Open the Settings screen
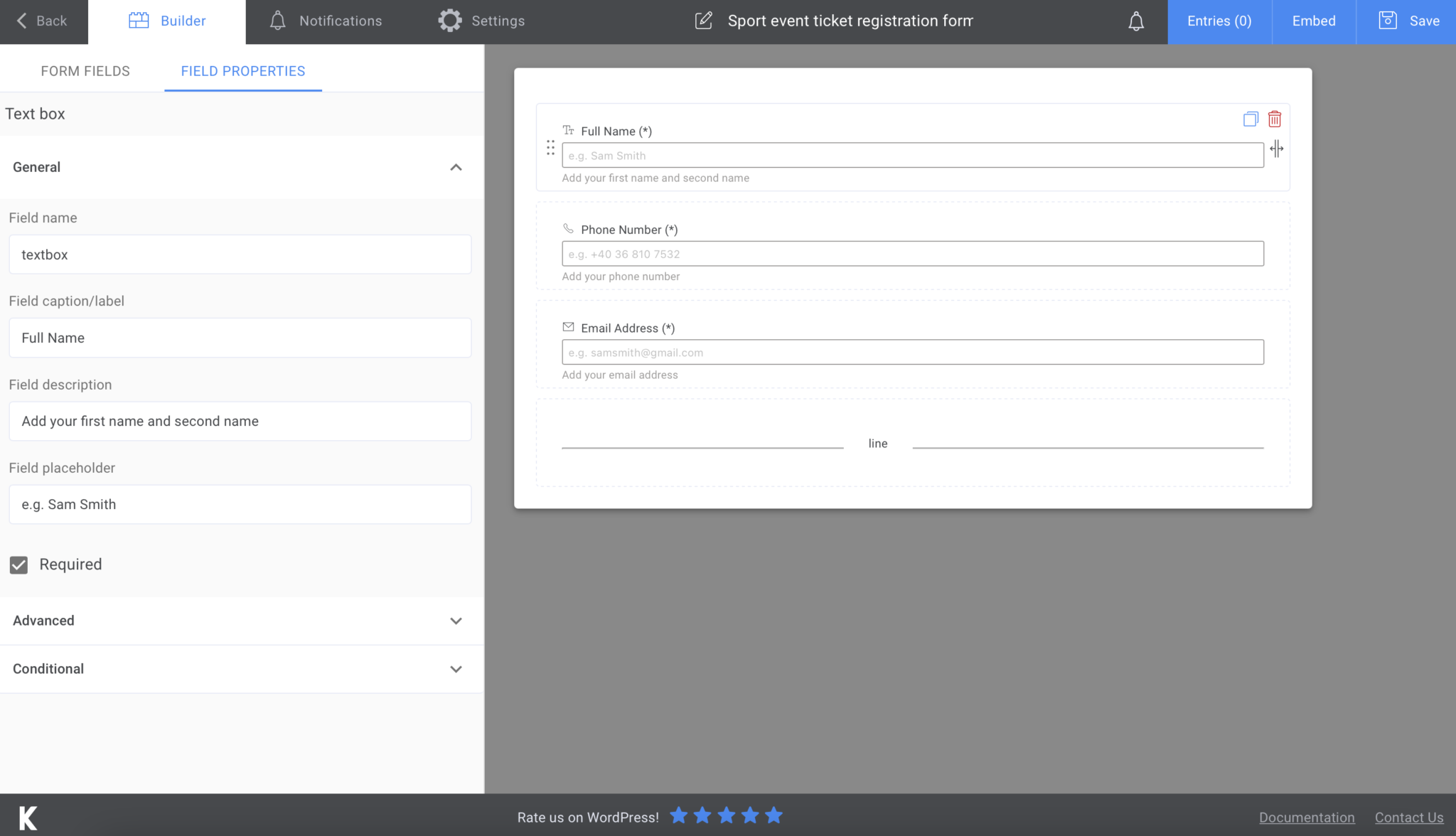The image size is (1456, 836). 481,21
